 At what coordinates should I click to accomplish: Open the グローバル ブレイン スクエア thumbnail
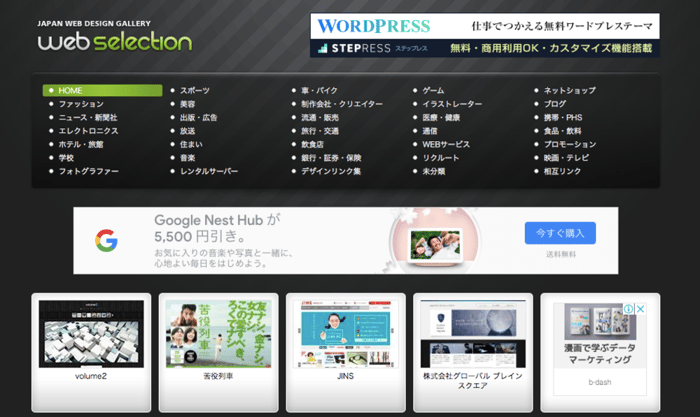click(x=473, y=334)
